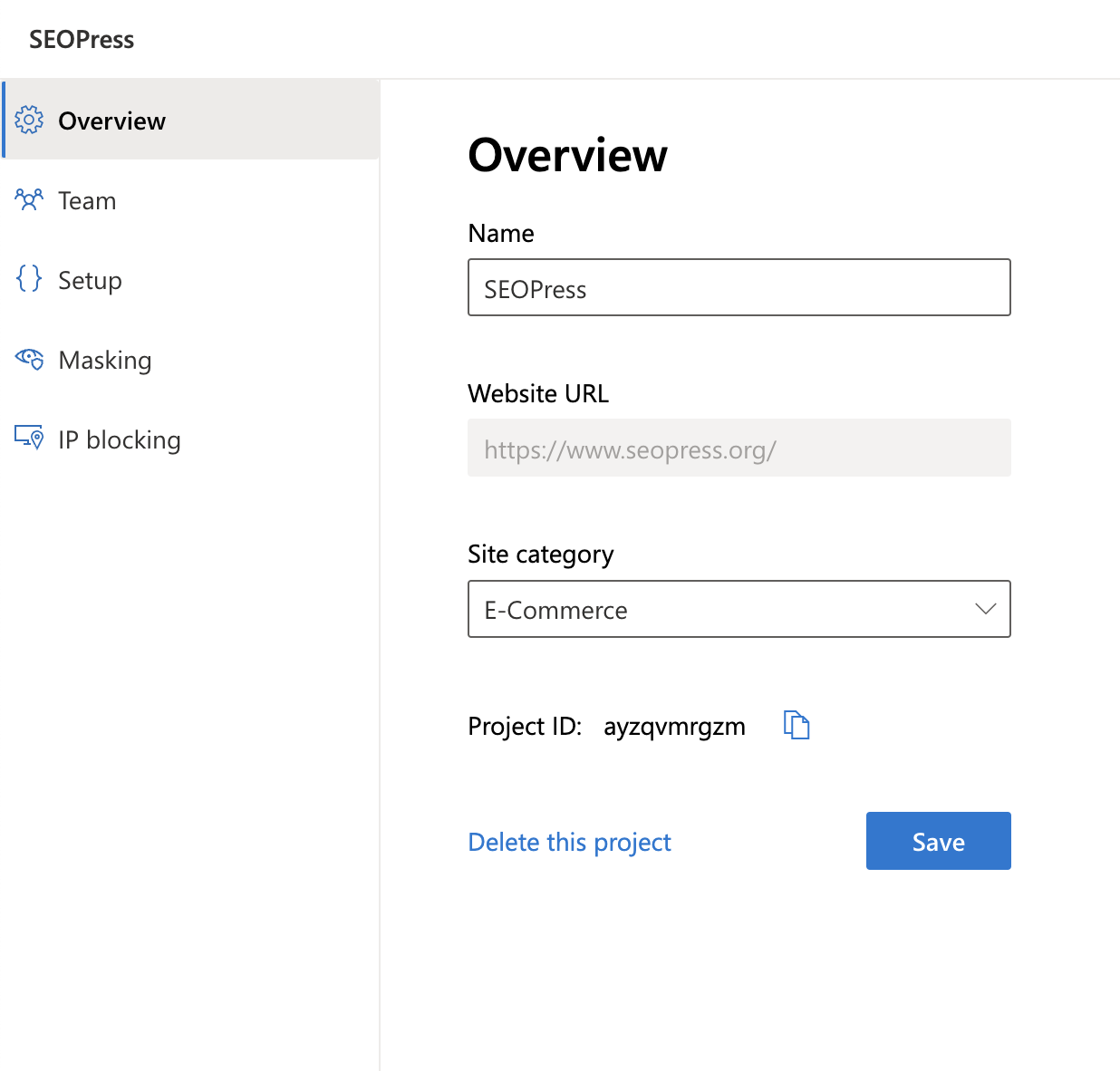Copy the Project ID with copy icon
1120x1071 pixels.
[796, 725]
